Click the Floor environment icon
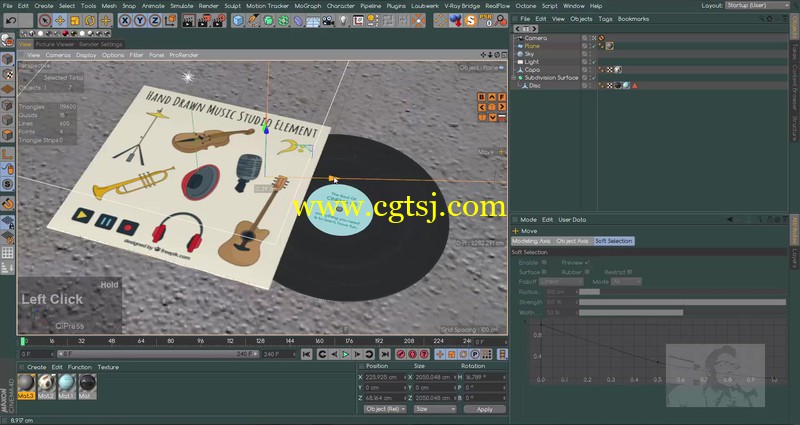800x425 pixels. click(x=313, y=20)
